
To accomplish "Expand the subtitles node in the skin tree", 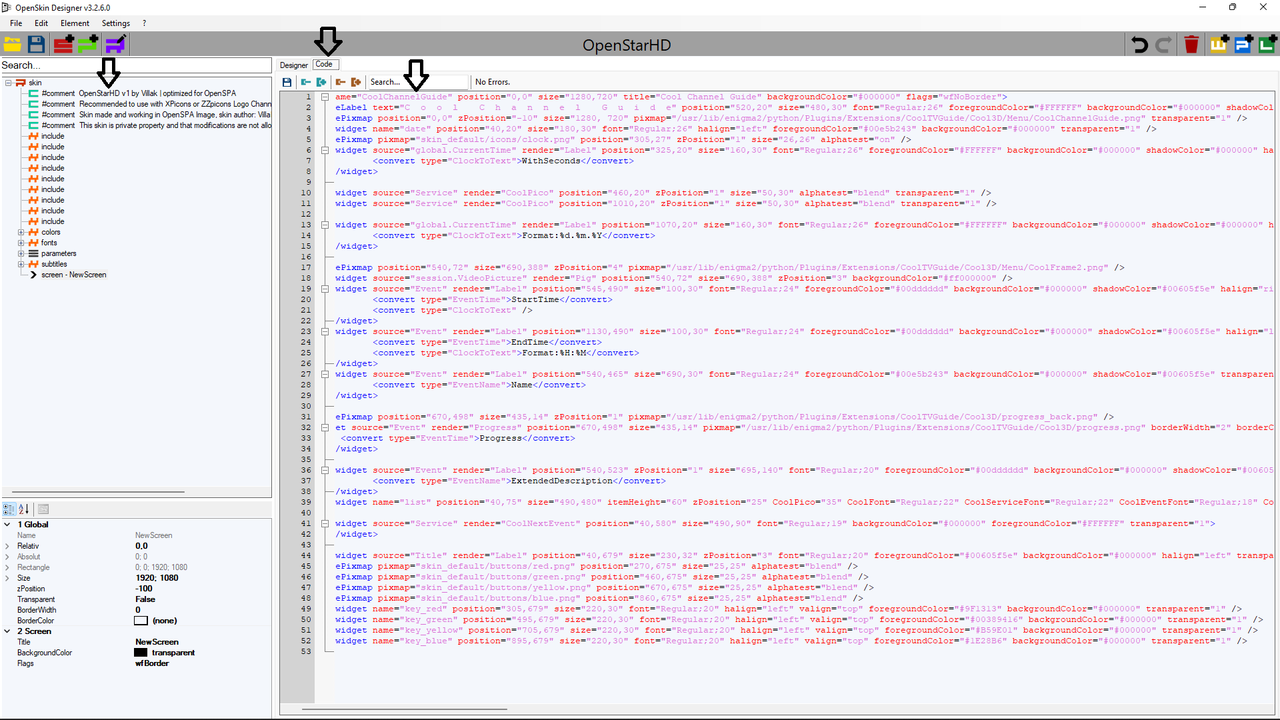I will click(22, 264).
